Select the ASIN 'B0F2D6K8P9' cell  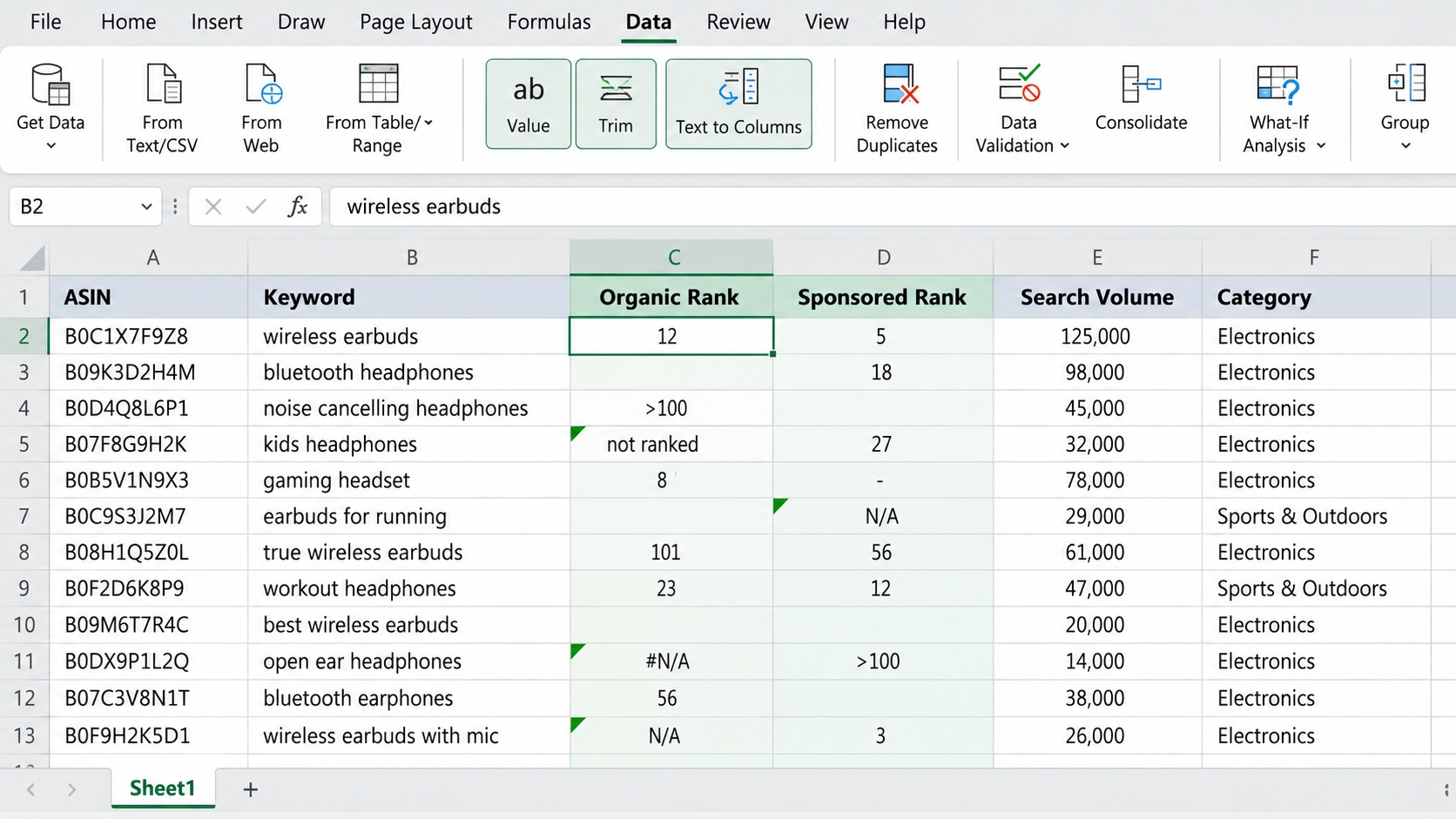point(149,588)
